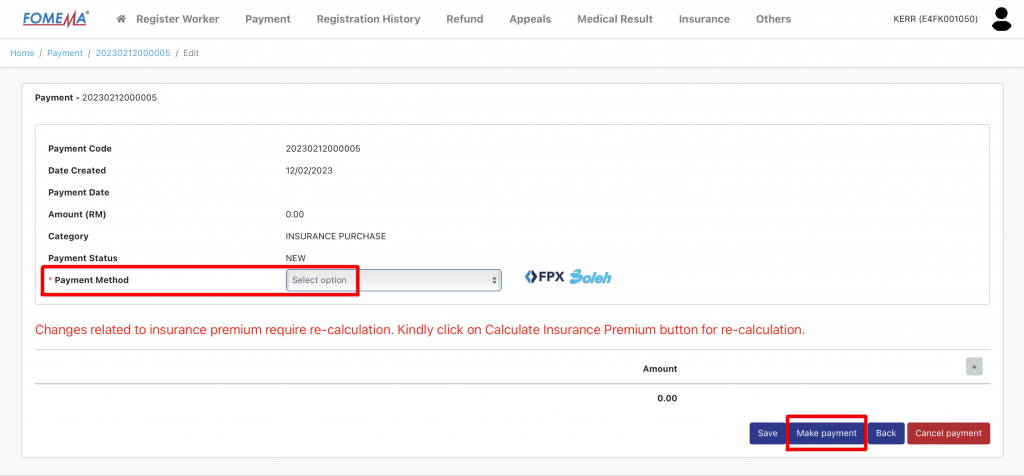Viewport: 1024px width, 476px height.
Task: Click the FOMEMA logo
Action: coord(56,18)
